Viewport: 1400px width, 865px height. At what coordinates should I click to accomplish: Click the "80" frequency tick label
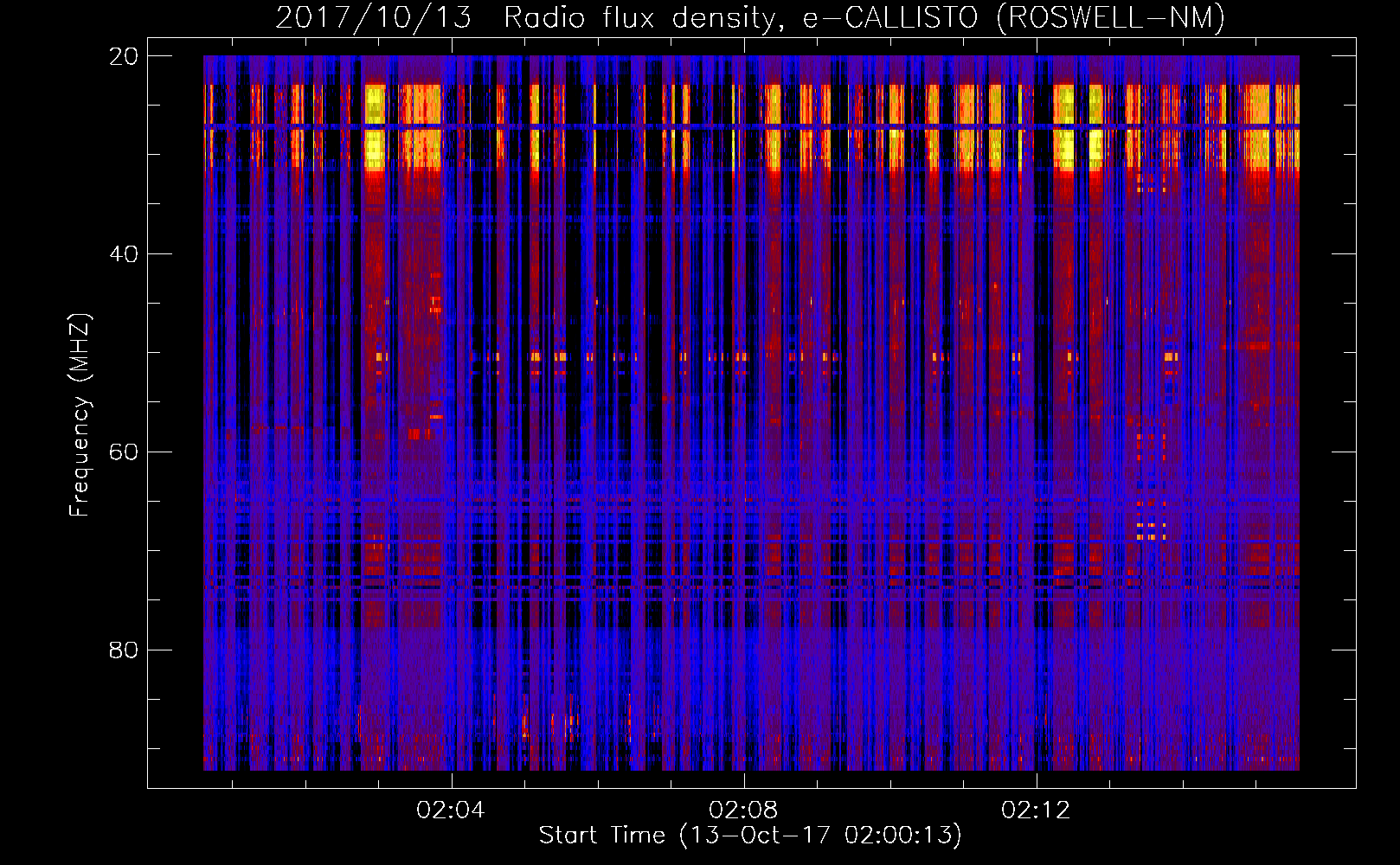124,650
